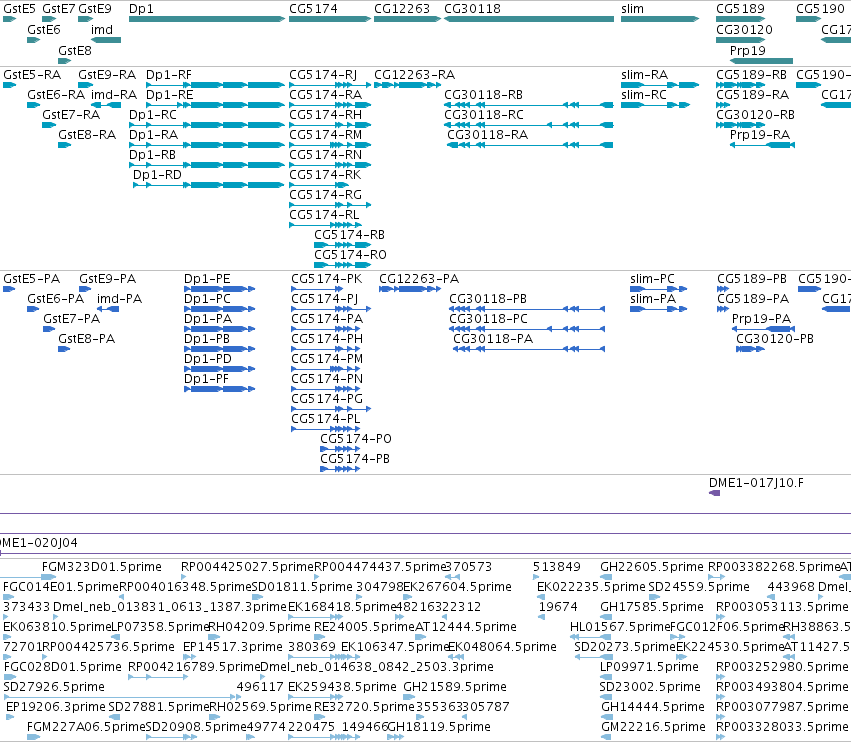Click the DME1-017J10.F clone label

[x=756, y=483]
